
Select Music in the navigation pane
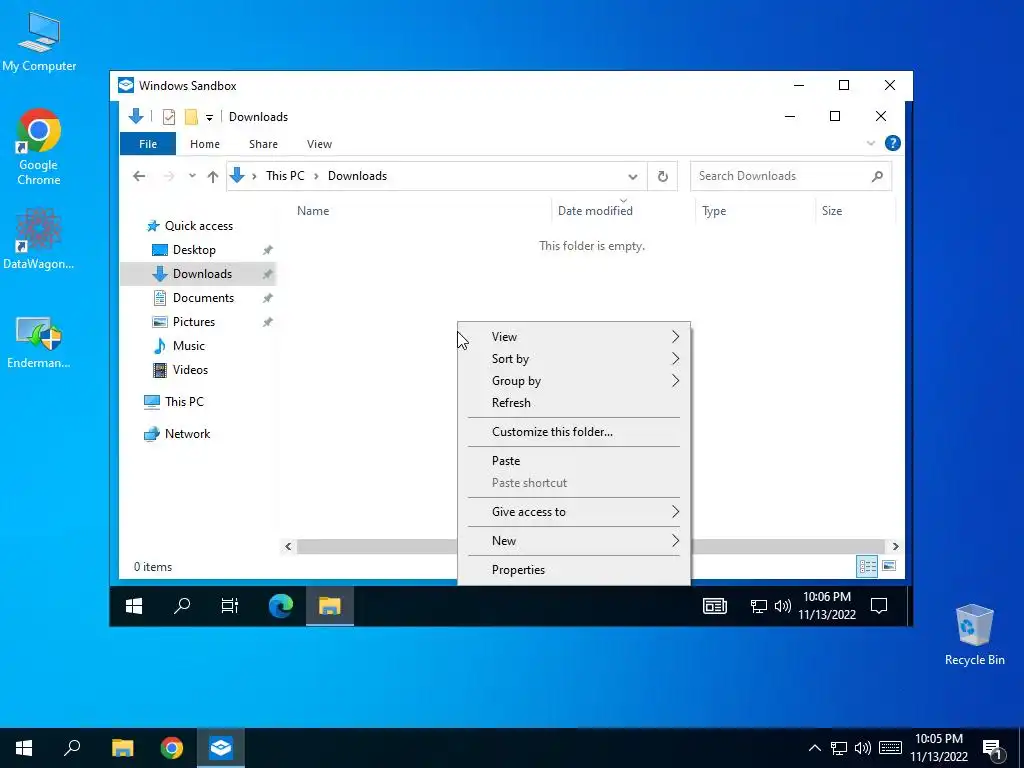coord(188,346)
